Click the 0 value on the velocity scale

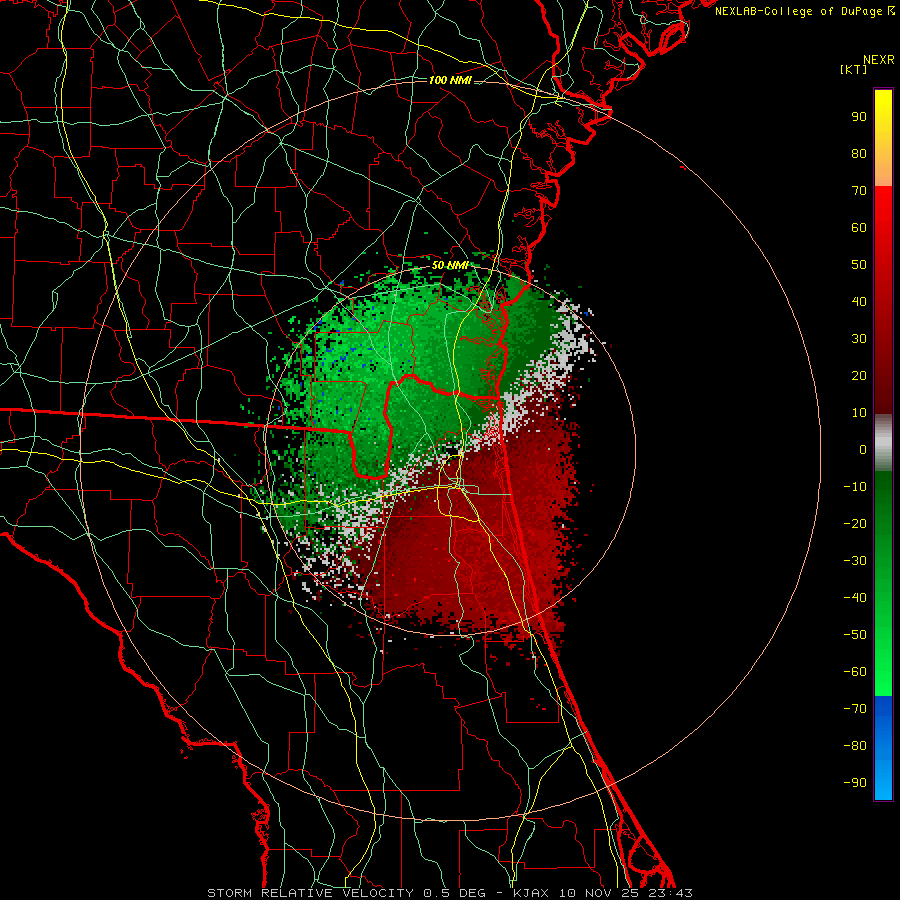pos(863,449)
